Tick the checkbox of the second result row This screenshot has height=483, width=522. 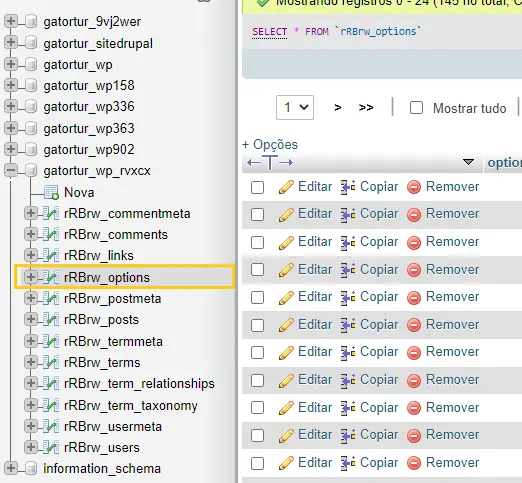click(257, 215)
